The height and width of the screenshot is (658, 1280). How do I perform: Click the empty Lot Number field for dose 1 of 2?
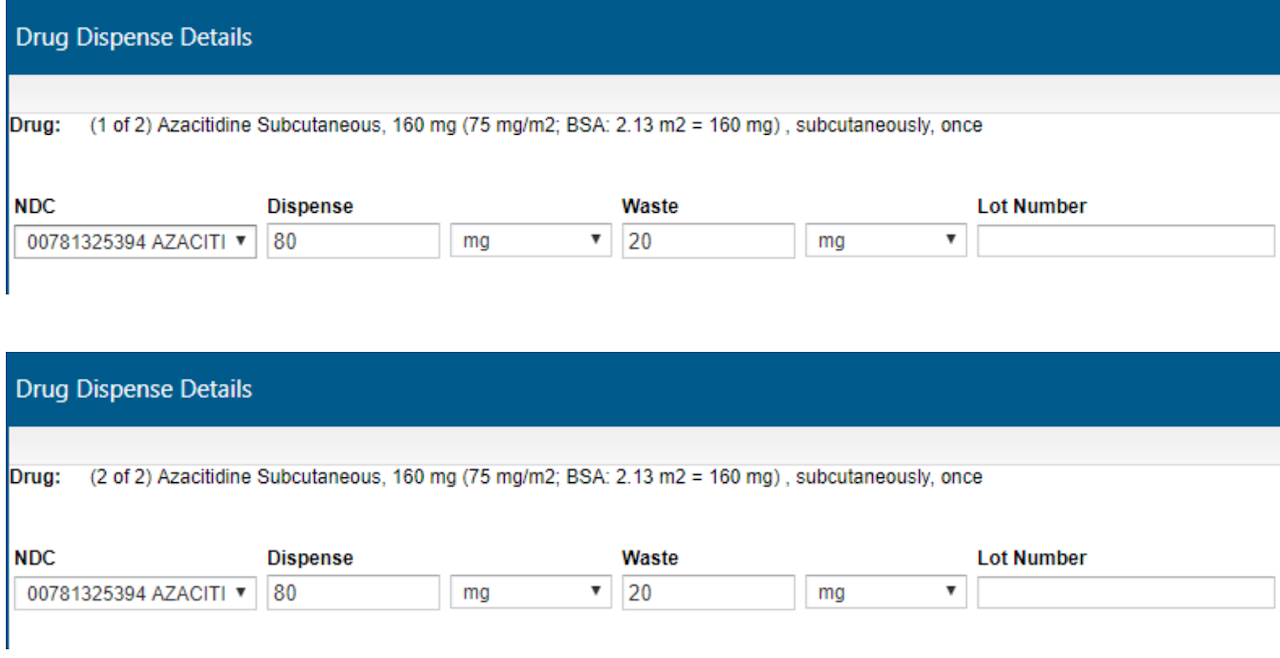click(x=1125, y=241)
